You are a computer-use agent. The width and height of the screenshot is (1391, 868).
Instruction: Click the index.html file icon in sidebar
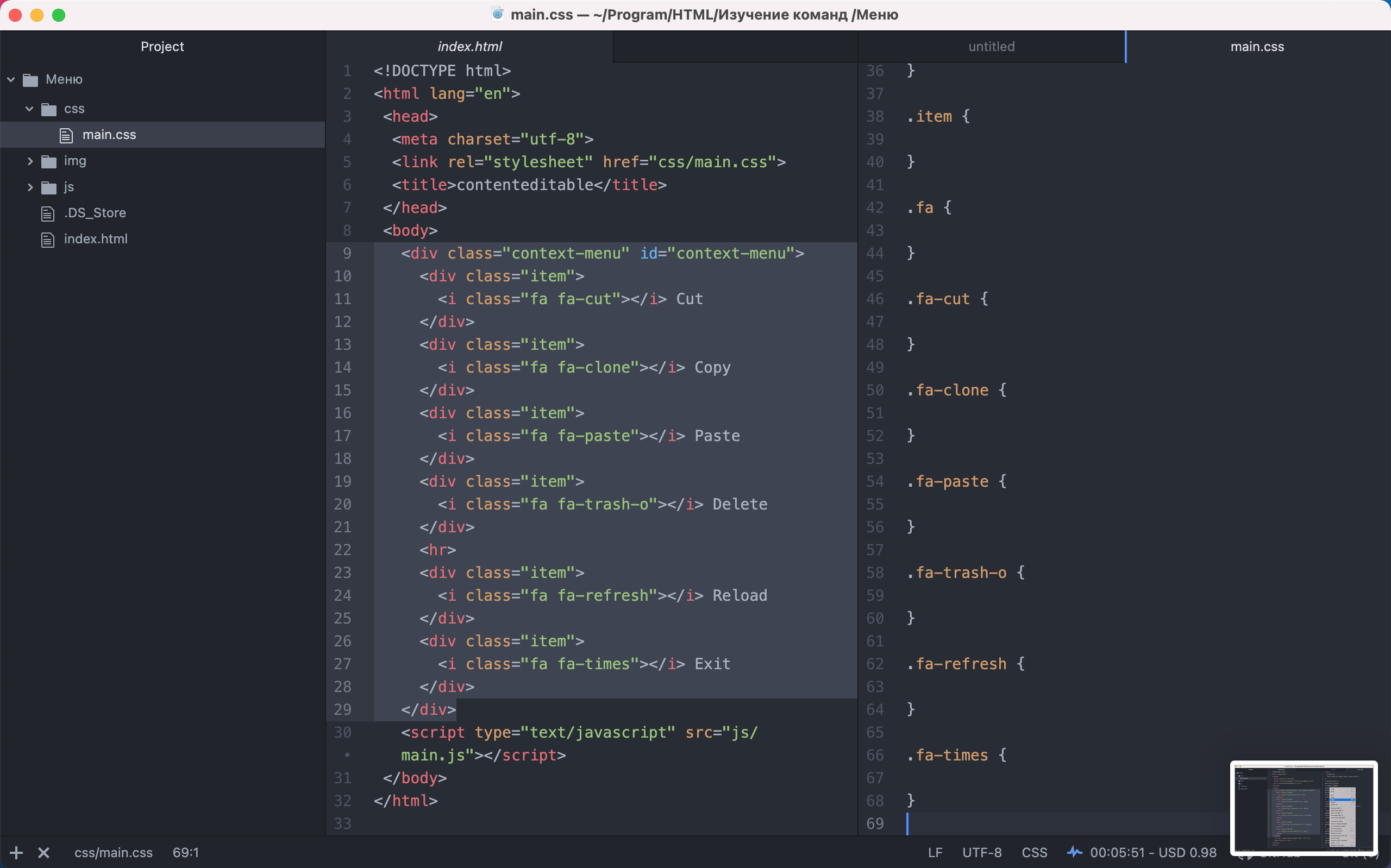[48, 240]
